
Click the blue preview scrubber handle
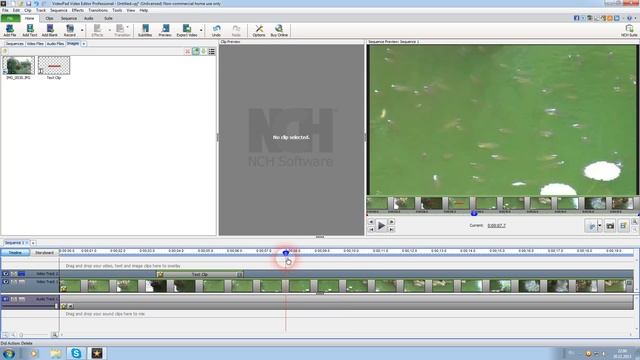coord(474,213)
